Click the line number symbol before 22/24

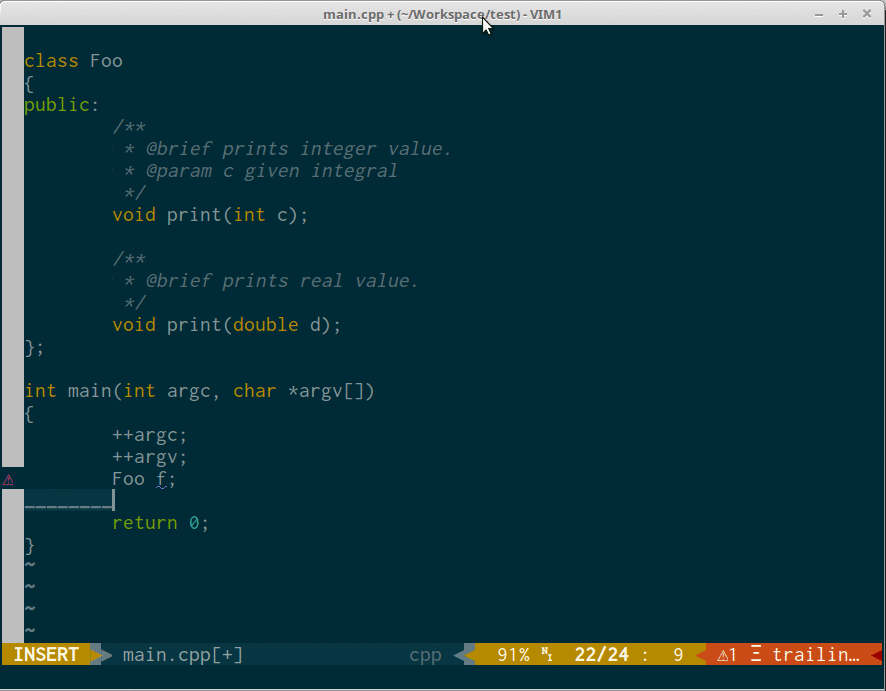547,655
